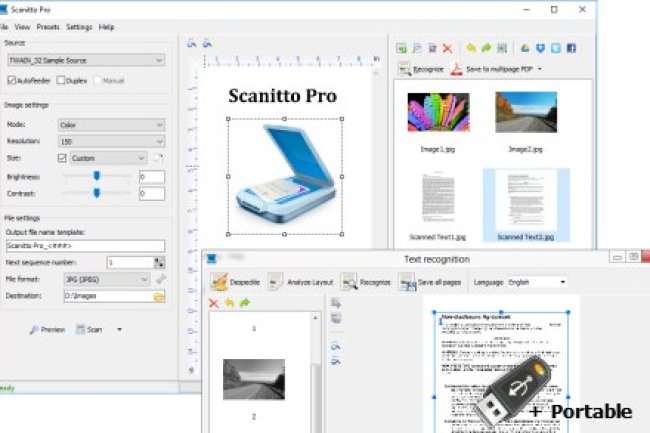The image size is (650, 433).
Task: Click Recognize in main window toolbar
Action: (x=421, y=69)
